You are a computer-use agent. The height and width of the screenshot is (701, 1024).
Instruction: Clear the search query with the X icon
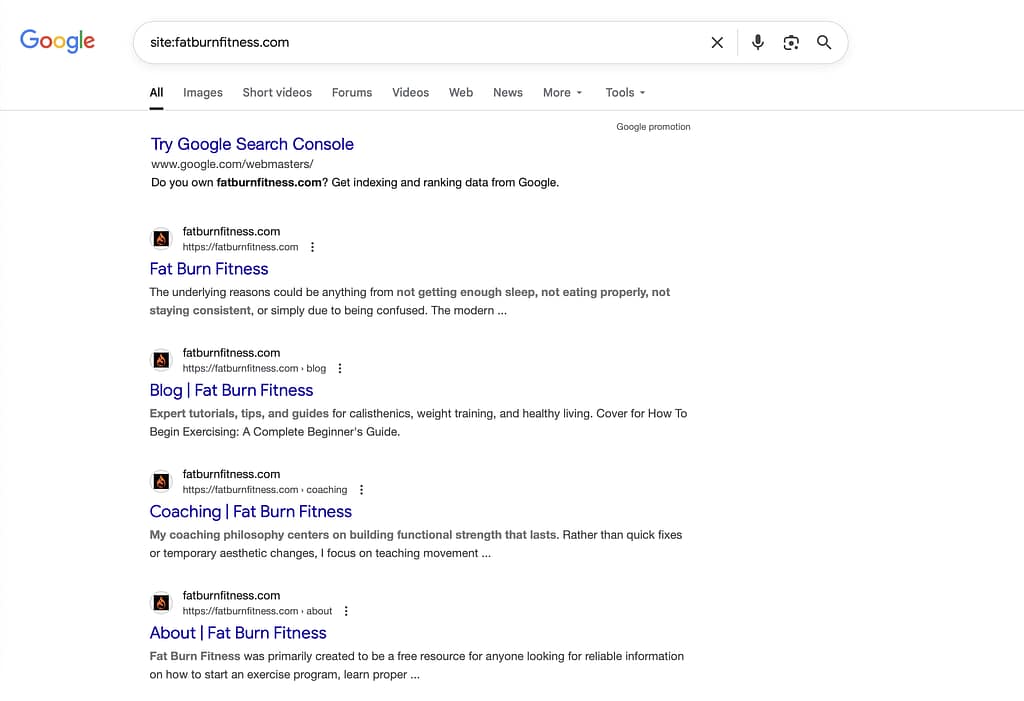tap(717, 42)
